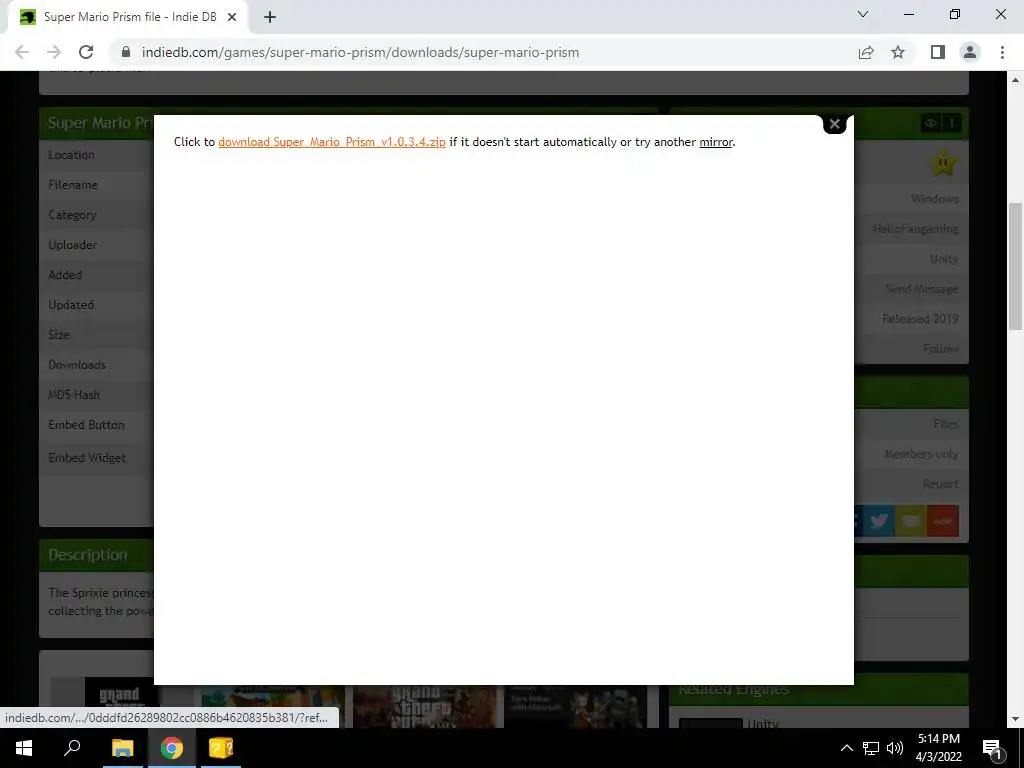
Task: Toggle watch eye icon in profile header
Action: [931, 123]
